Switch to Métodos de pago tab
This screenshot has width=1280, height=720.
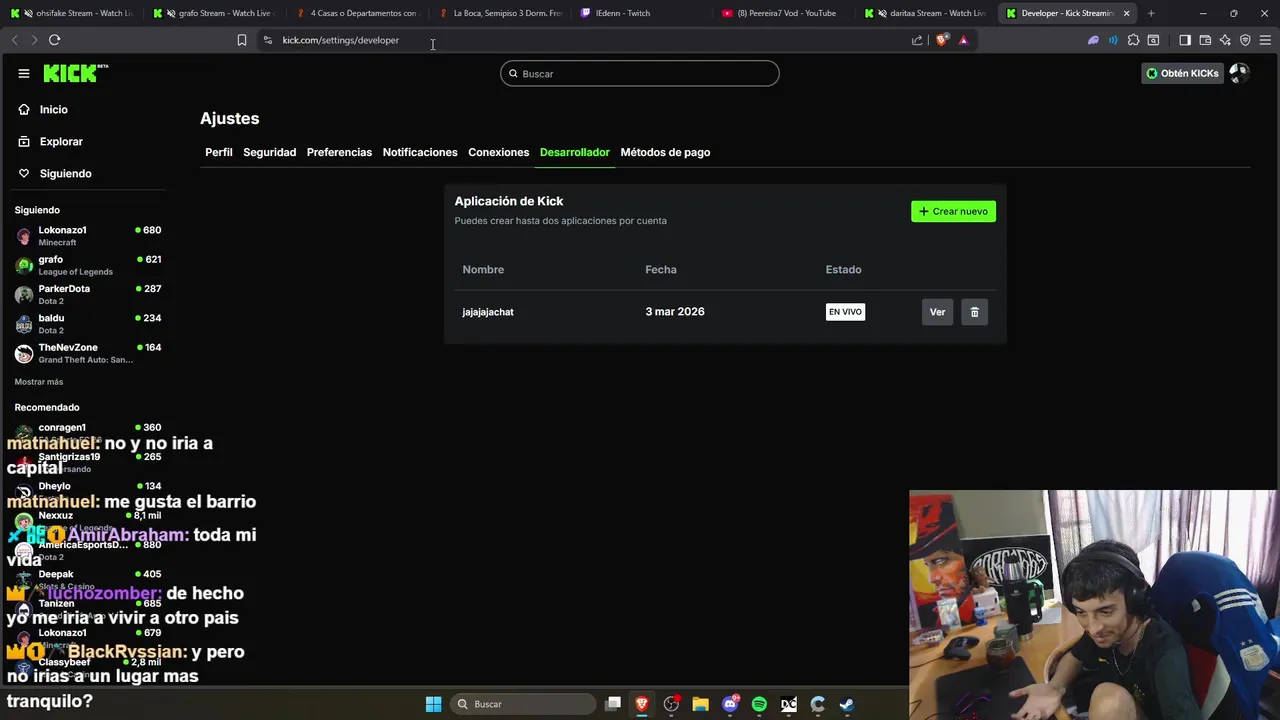coord(665,152)
